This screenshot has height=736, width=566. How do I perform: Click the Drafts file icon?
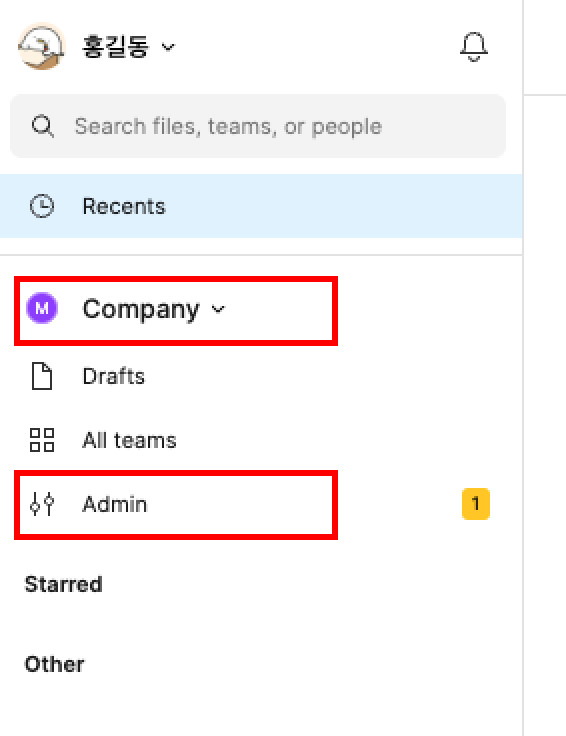pyautogui.click(x=42, y=376)
